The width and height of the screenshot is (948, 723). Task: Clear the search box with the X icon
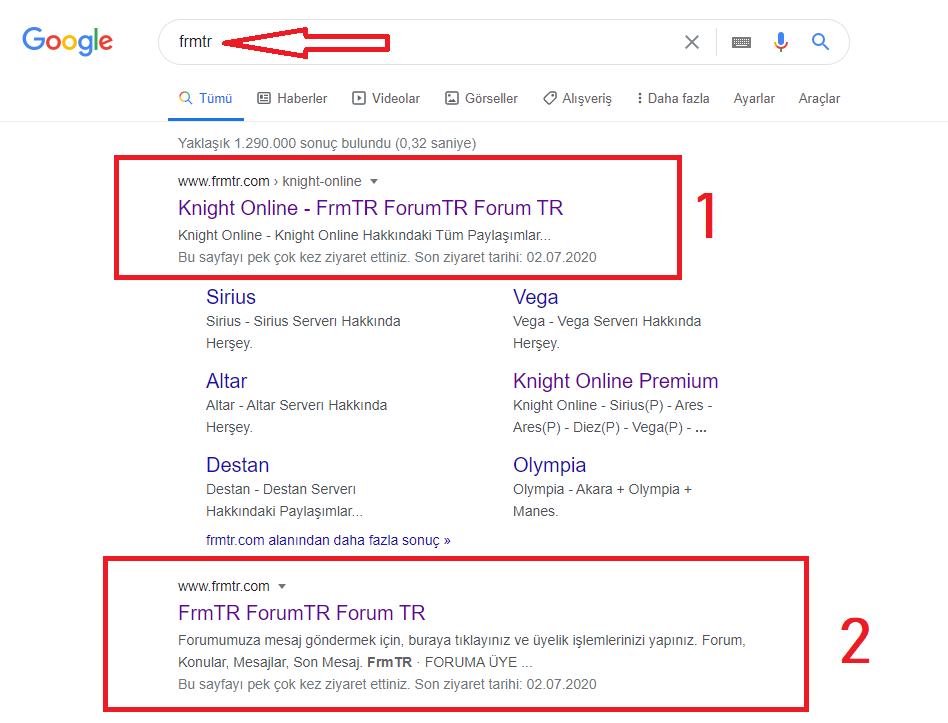pos(692,42)
